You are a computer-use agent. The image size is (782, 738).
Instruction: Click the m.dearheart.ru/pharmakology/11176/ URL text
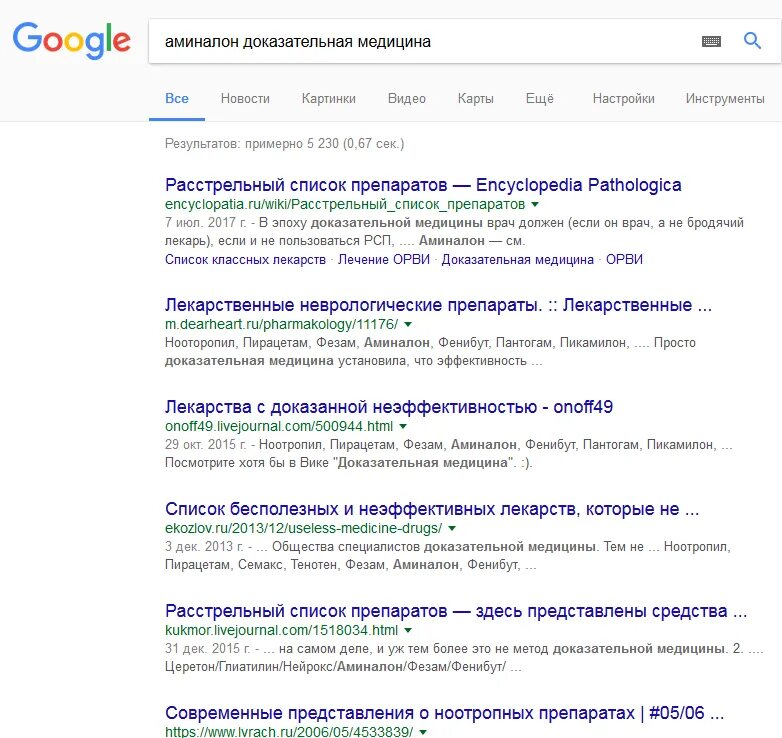(x=281, y=324)
